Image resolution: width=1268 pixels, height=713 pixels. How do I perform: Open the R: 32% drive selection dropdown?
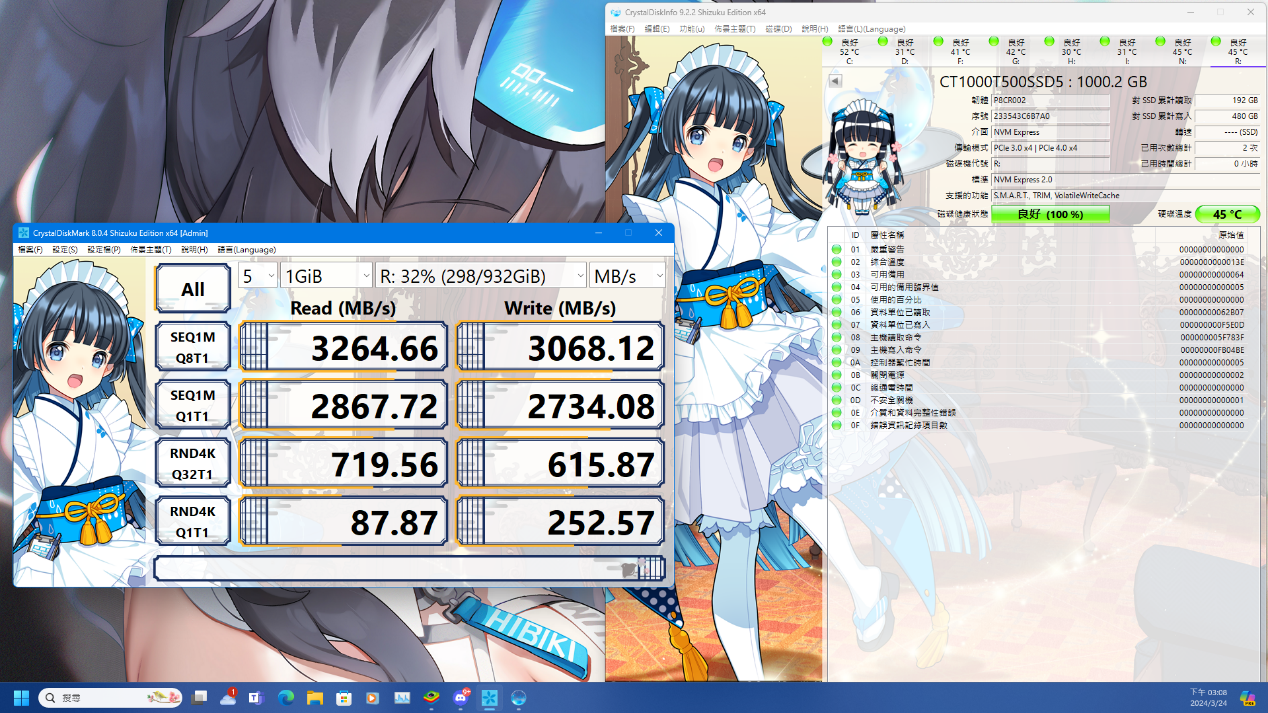[x=480, y=276]
